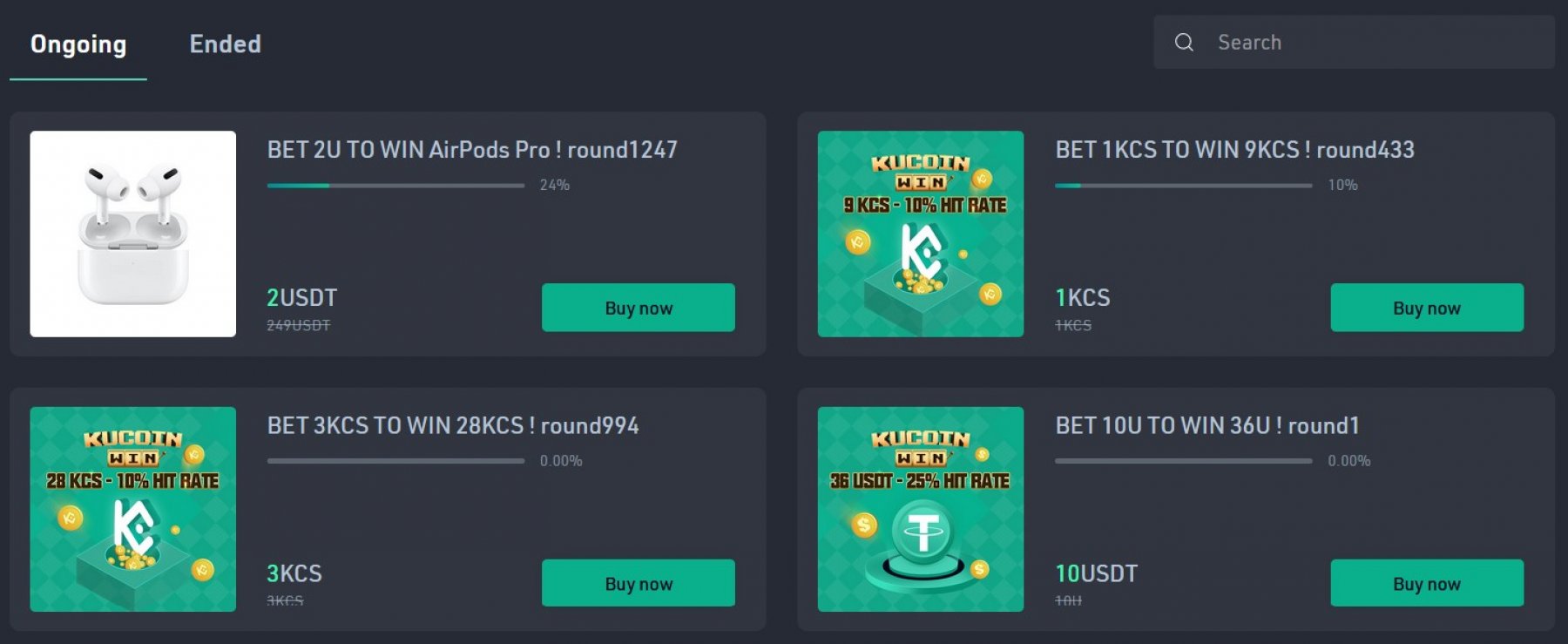Click the search magnifier icon

(x=1184, y=42)
